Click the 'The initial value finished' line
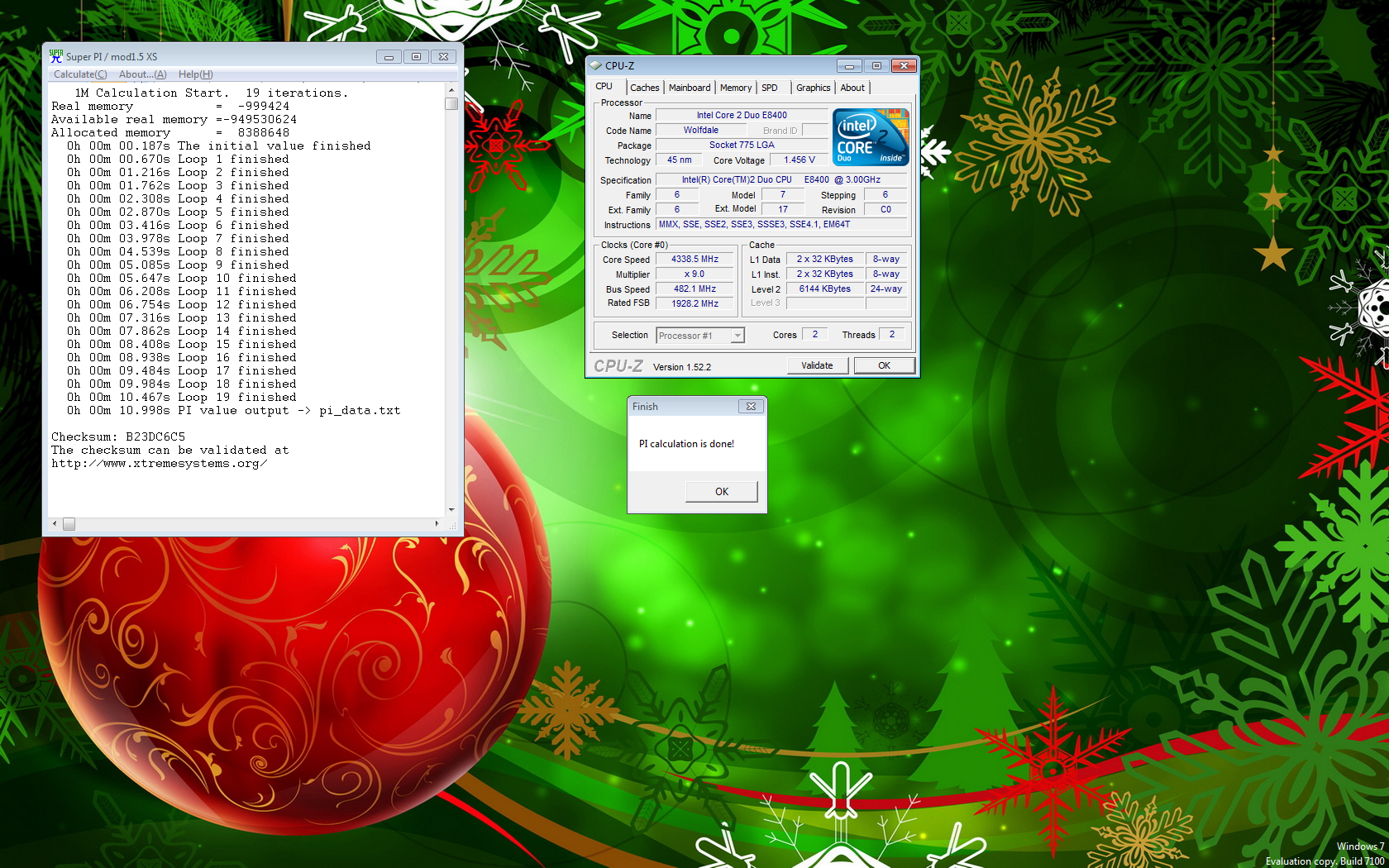 (219, 145)
